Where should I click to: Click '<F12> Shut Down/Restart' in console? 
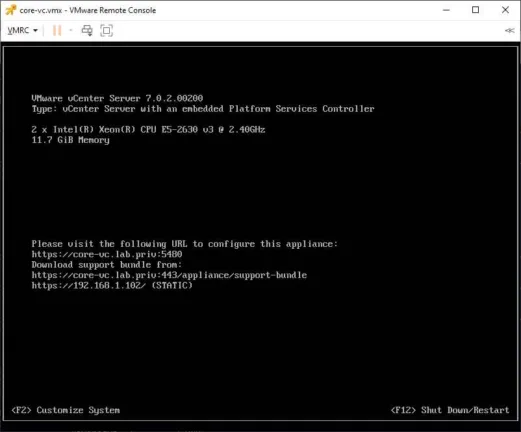point(450,410)
